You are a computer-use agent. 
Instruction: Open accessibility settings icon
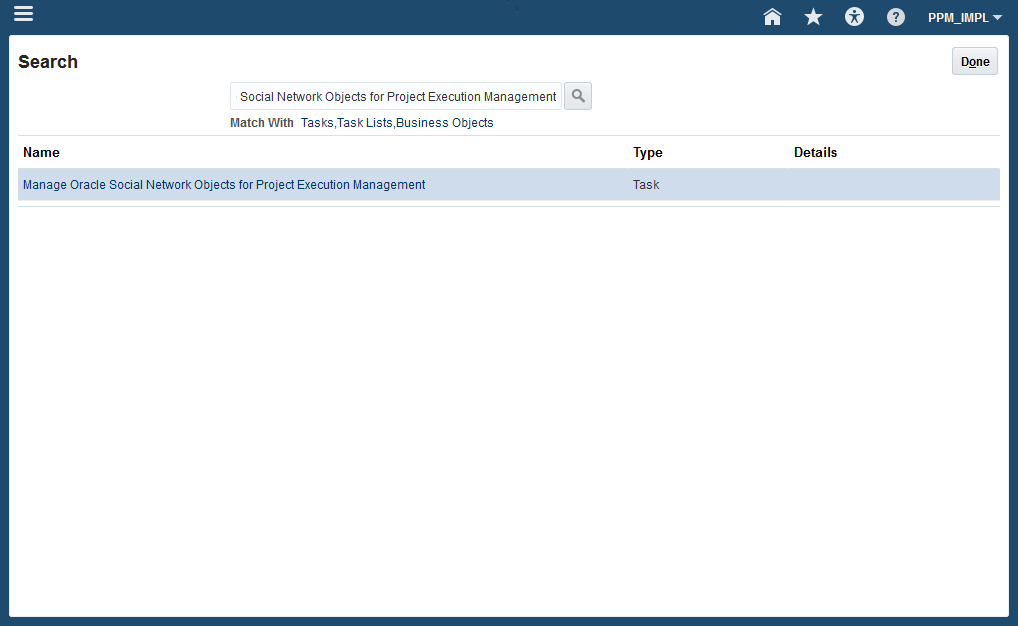(x=854, y=17)
